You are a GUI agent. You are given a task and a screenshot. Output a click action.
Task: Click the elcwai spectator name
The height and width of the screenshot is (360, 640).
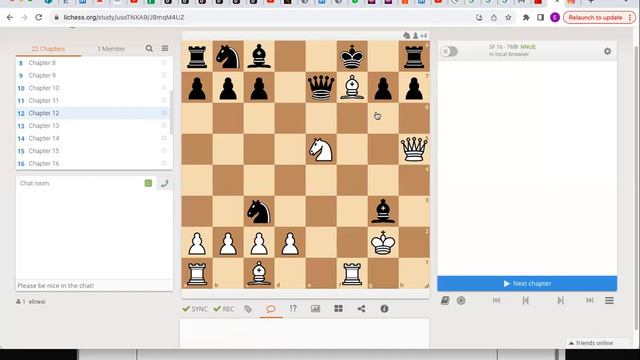click(37, 302)
